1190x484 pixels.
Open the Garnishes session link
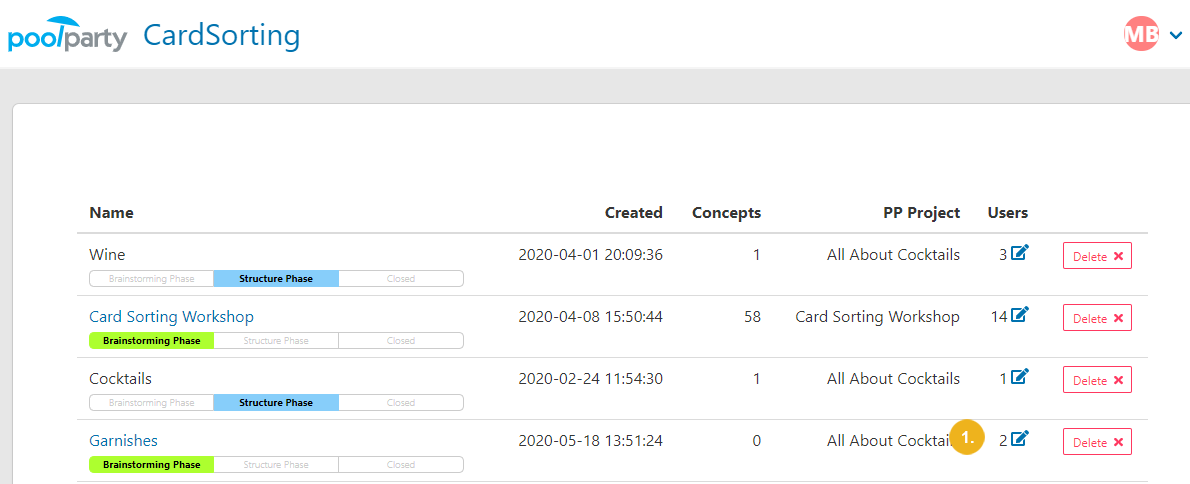point(124,441)
